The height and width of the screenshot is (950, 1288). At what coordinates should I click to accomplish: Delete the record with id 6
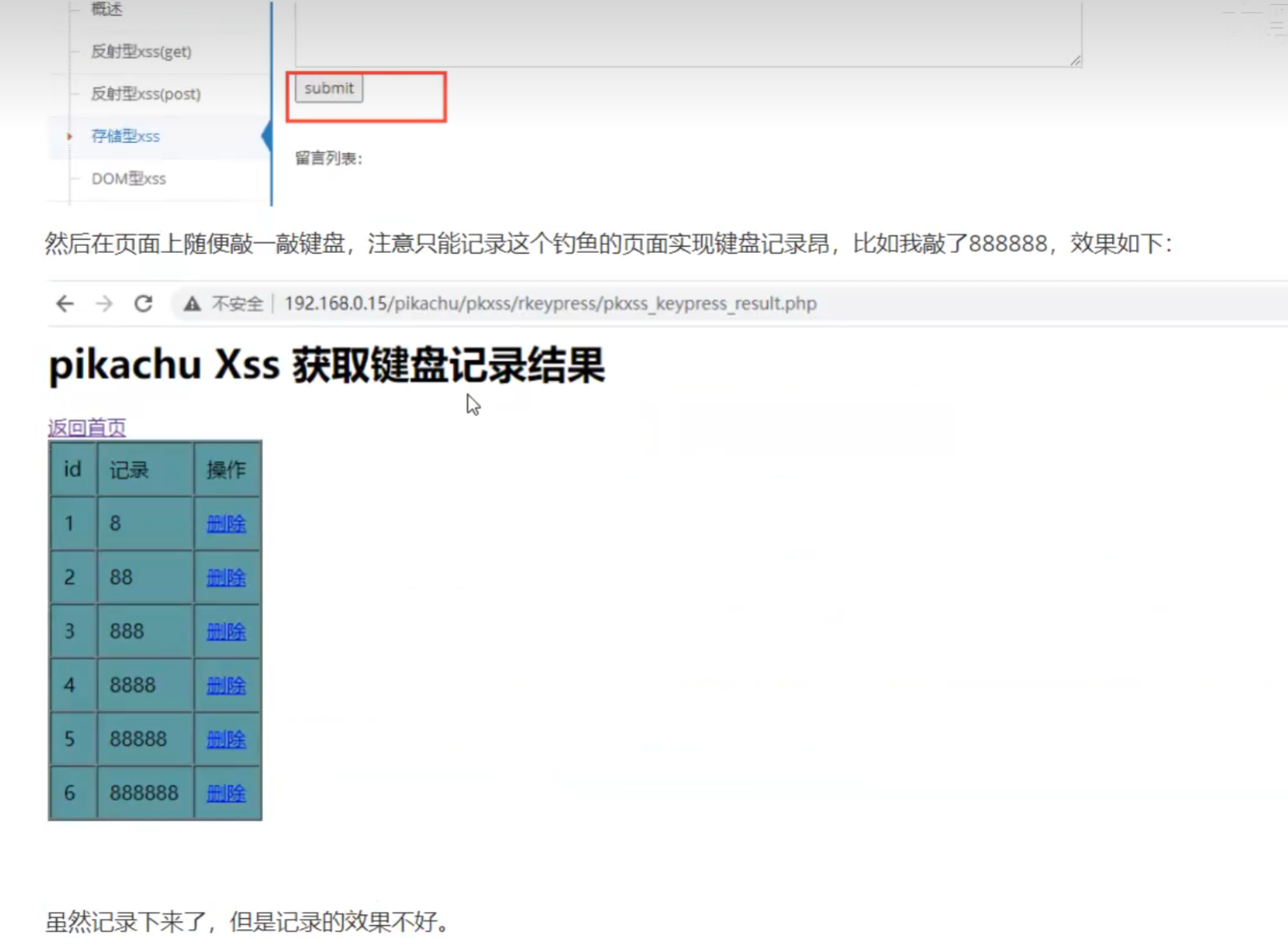(226, 792)
